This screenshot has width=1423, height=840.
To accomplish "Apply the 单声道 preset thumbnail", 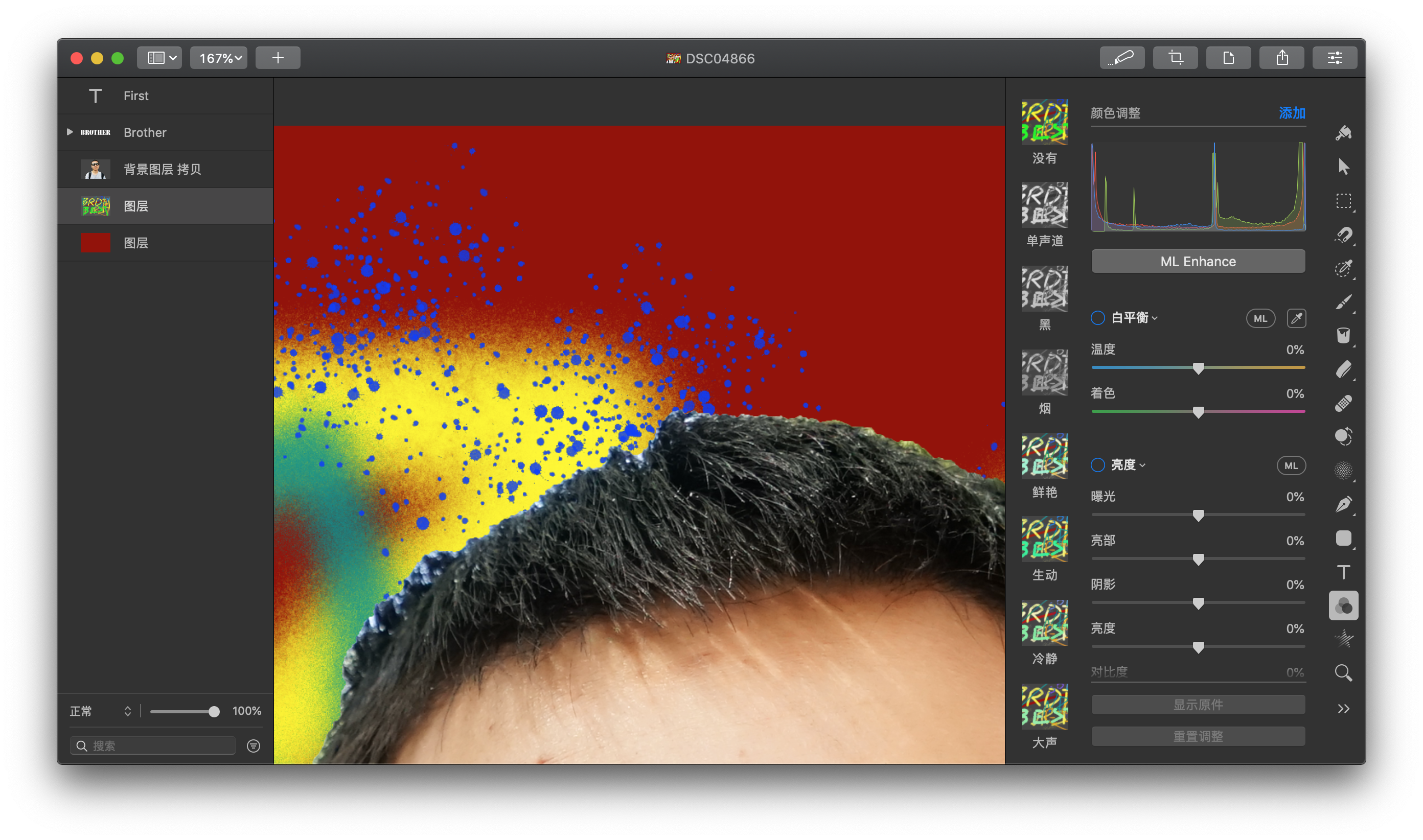I will [x=1044, y=205].
